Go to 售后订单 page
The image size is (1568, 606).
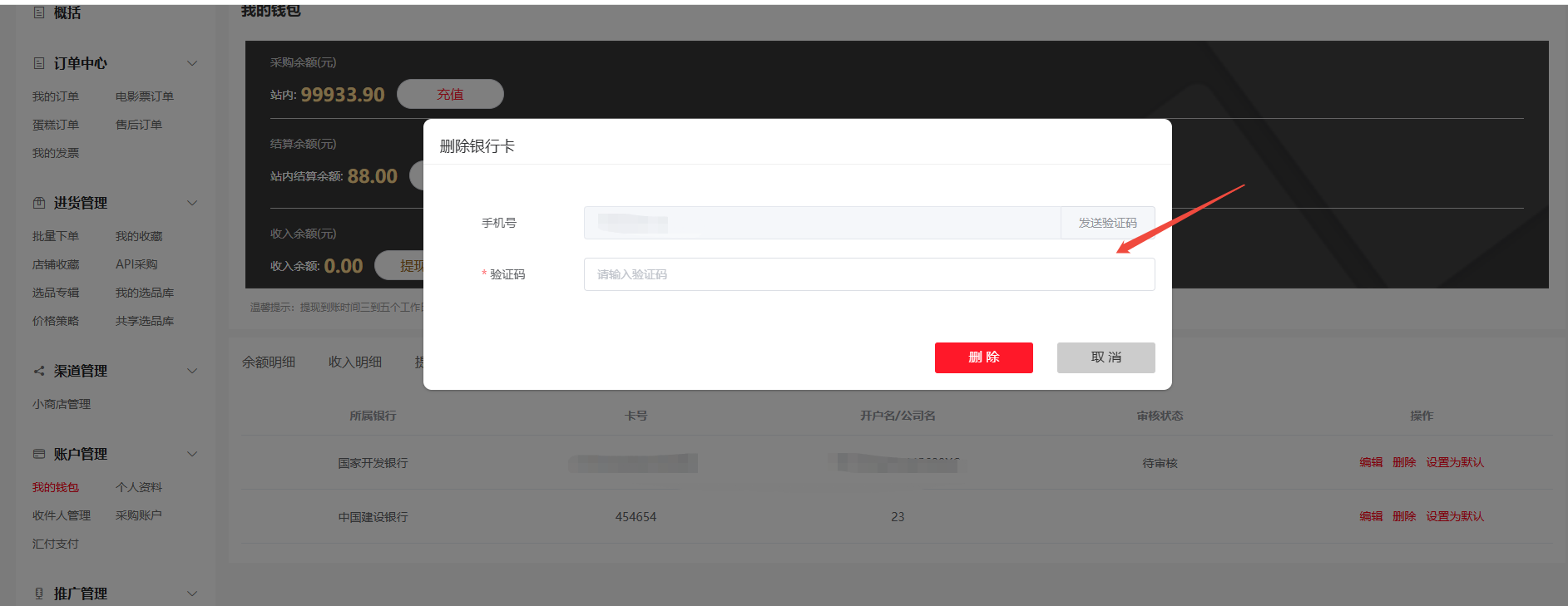[139, 125]
